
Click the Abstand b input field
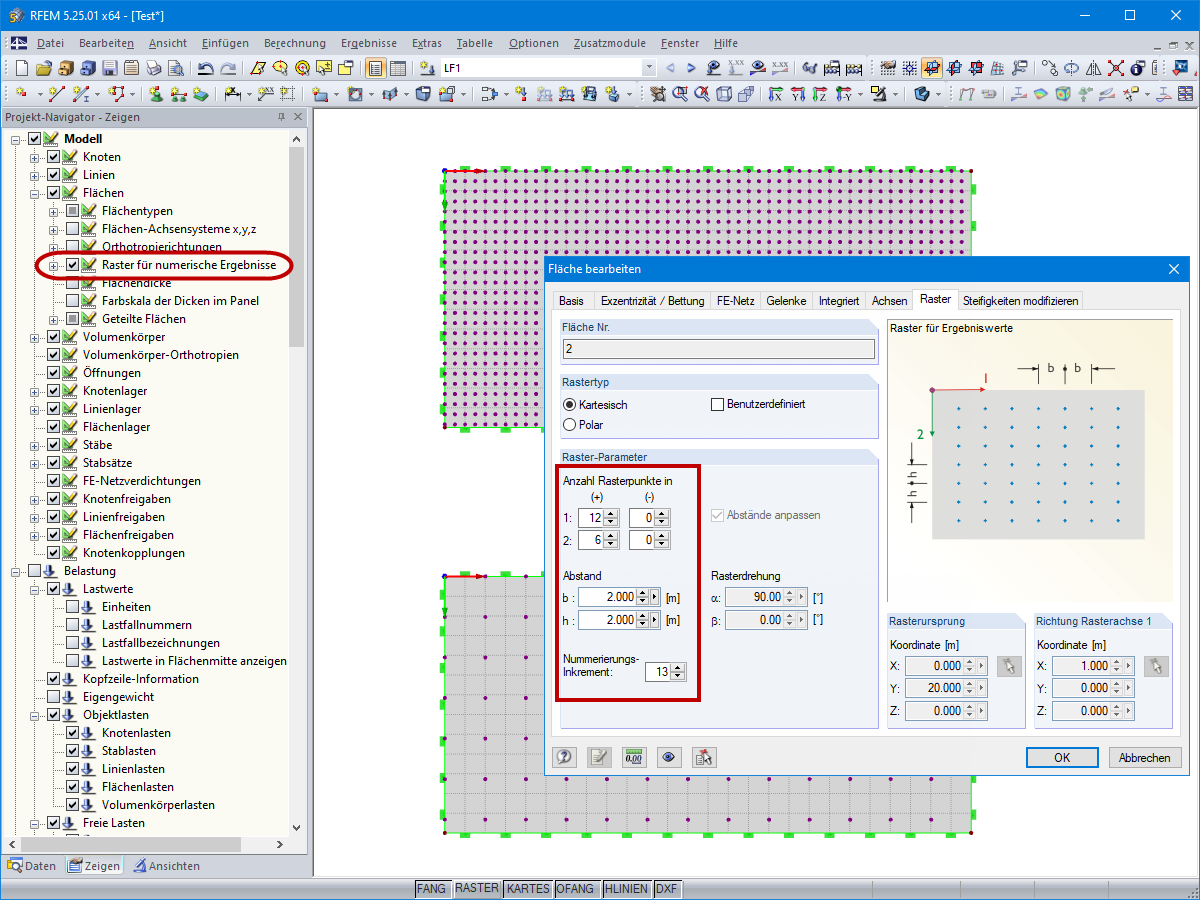pyautogui.click(x=607, y=597)
